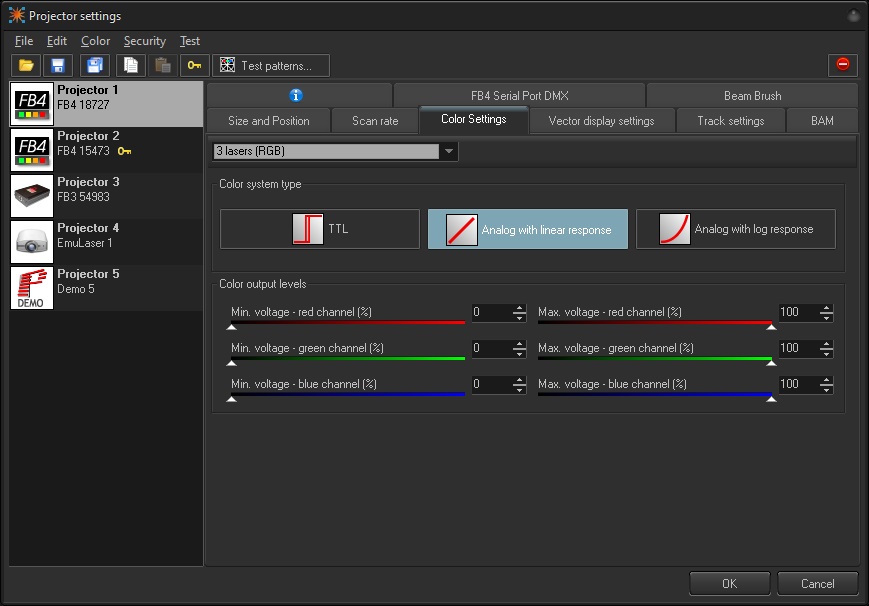The image size is (869, 606).
Task: Select TTL color system type
Action: click(x=320, y=229)
